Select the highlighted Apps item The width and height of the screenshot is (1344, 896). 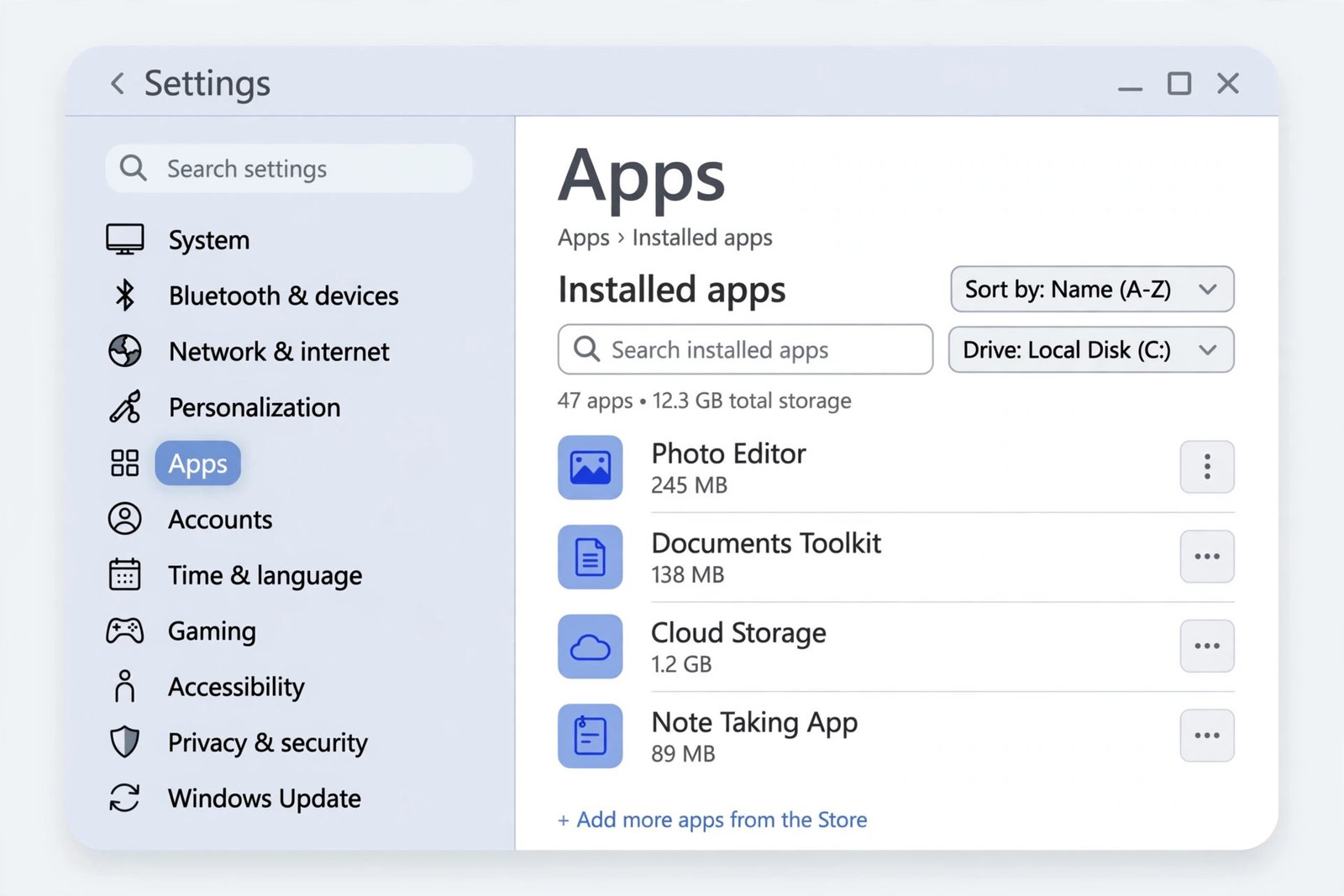click(197, 464)
